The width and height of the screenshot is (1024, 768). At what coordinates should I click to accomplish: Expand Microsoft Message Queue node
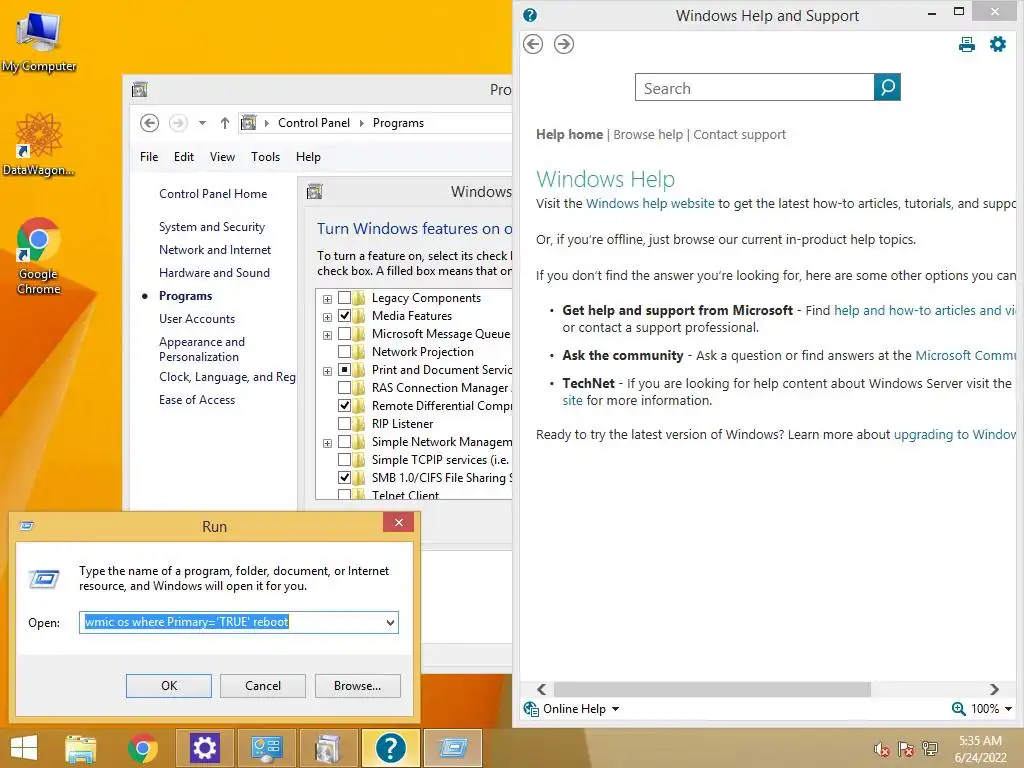(x=327, y=335)
